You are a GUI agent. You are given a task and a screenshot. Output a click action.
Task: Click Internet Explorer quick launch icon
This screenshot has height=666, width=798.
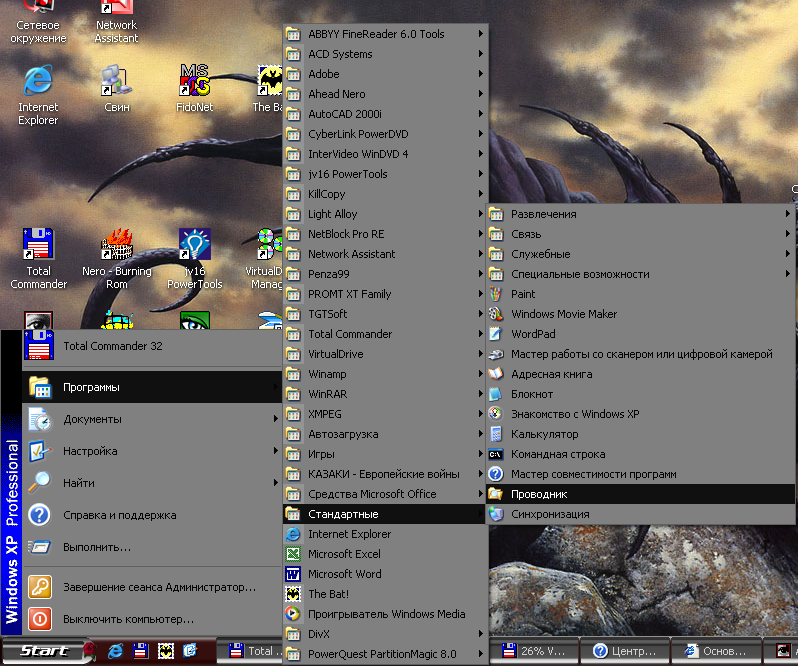tap(115, 651)
